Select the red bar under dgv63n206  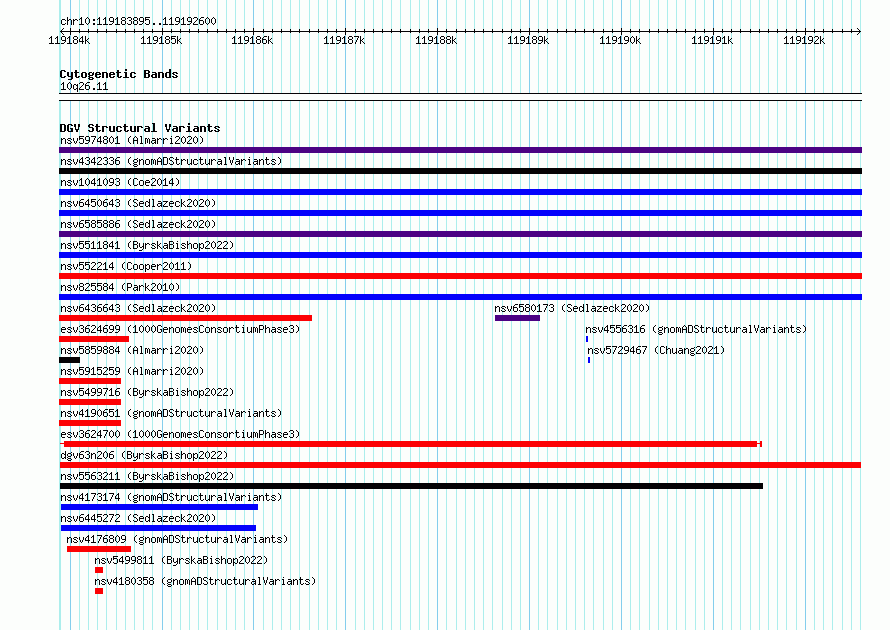coord(460,465)
